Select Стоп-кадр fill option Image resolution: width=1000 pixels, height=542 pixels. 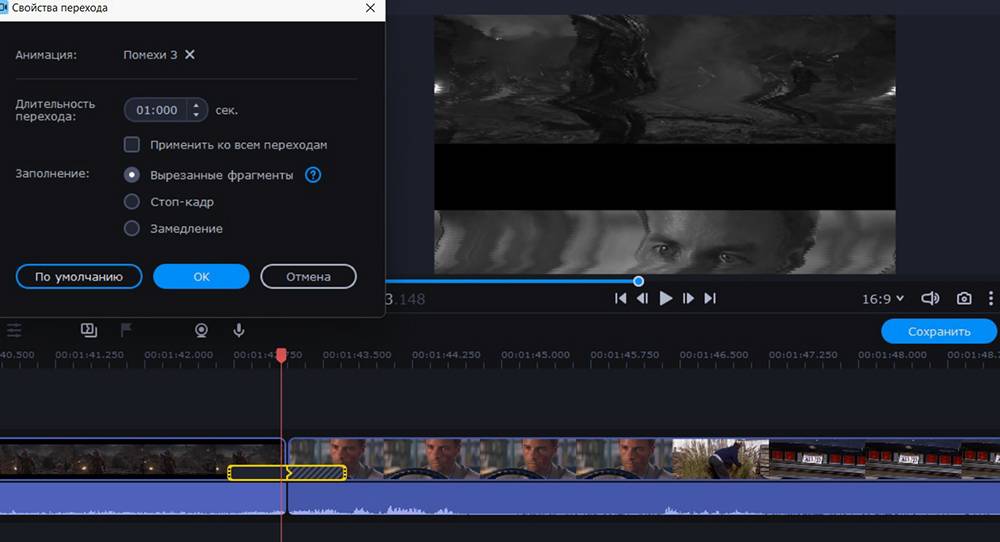[132, 201]
